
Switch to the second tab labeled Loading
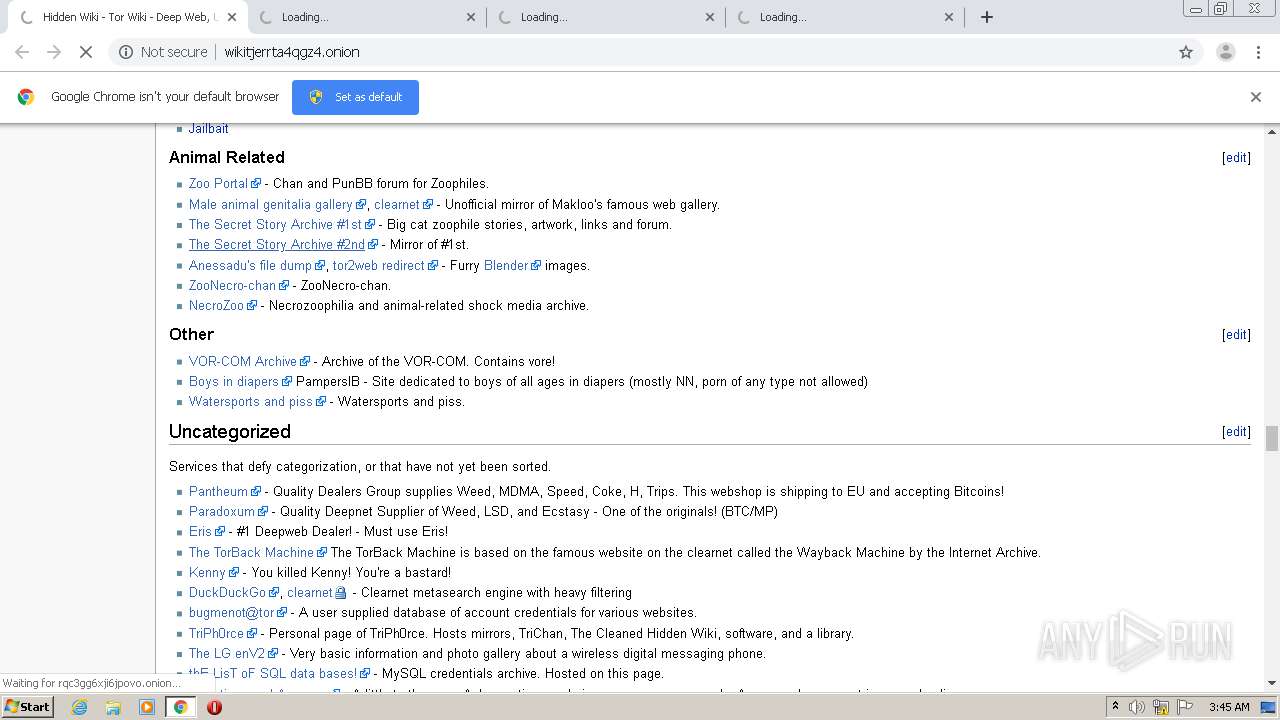365,17
